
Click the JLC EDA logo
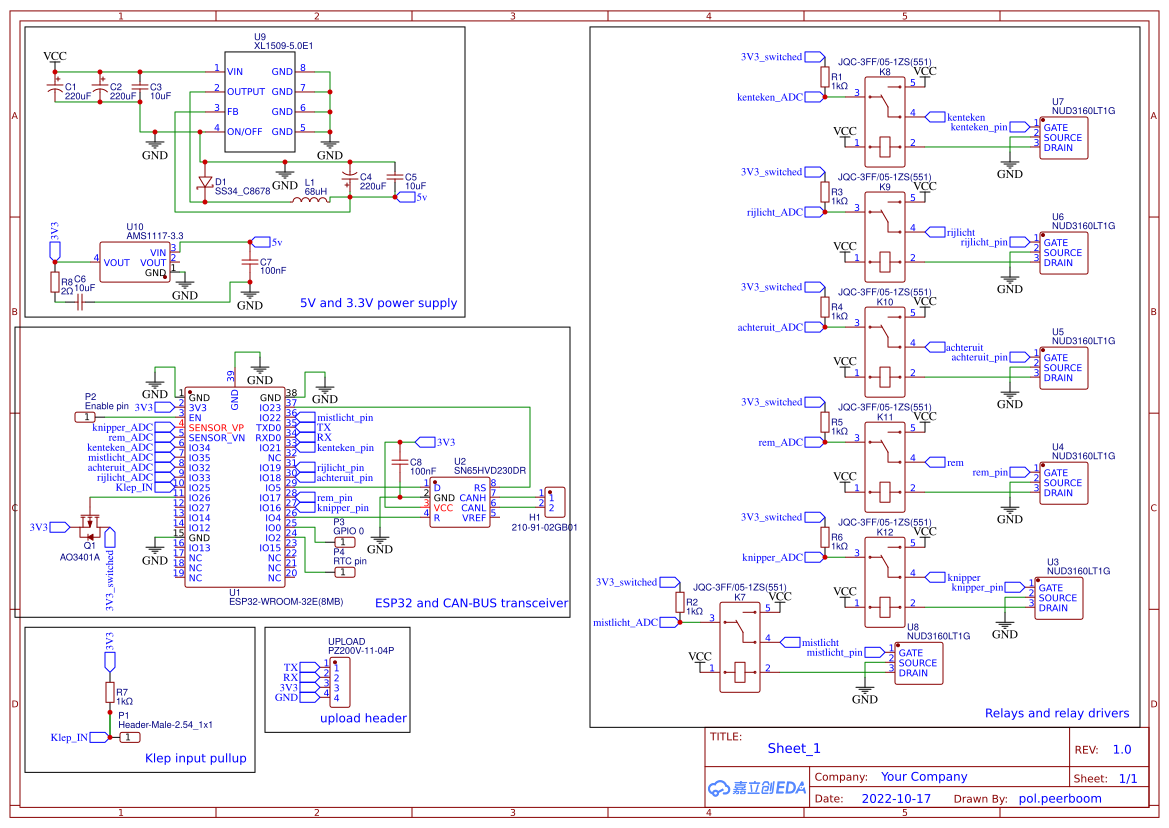[756, 787]
